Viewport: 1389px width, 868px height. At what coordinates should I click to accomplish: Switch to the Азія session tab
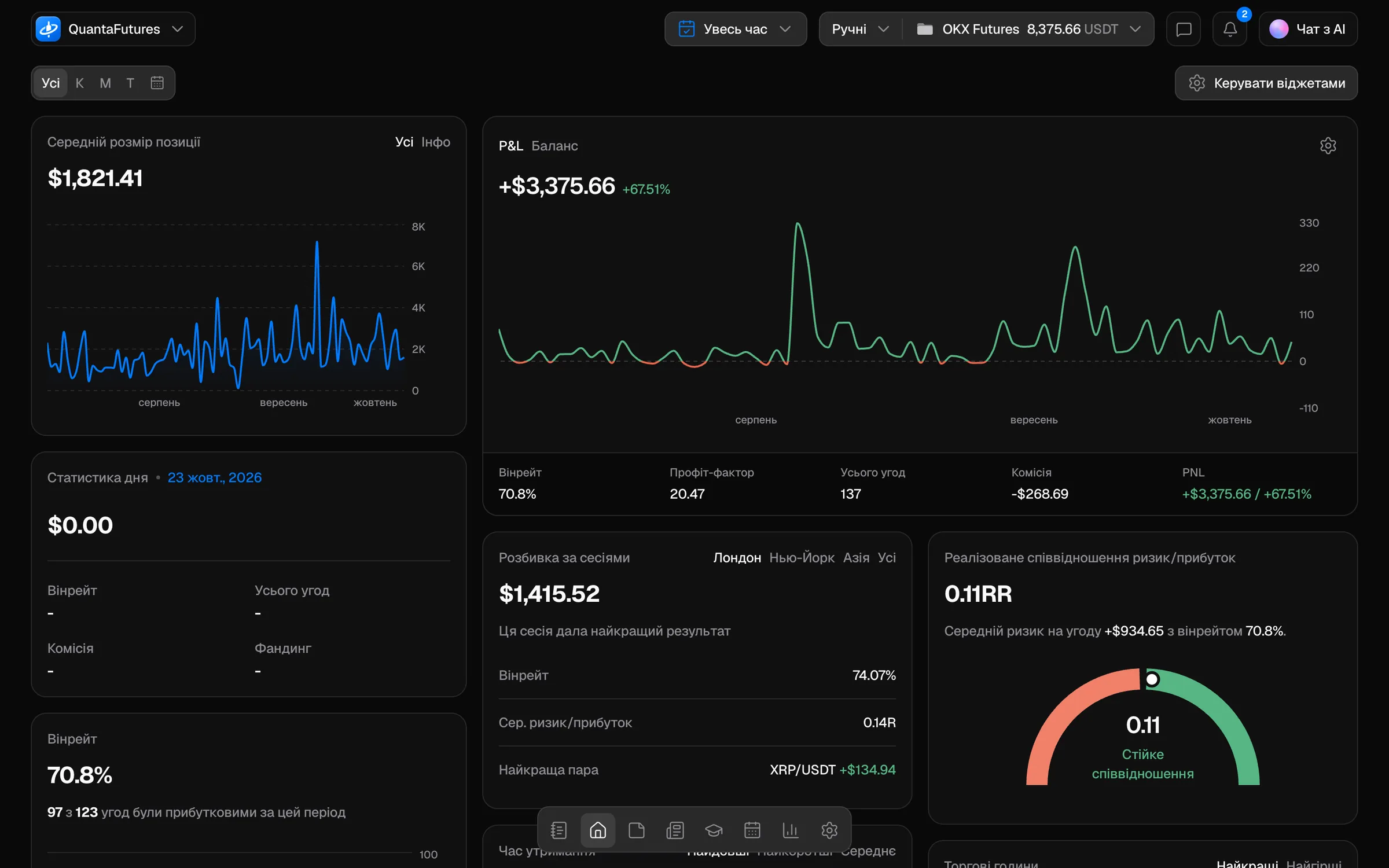856,558
